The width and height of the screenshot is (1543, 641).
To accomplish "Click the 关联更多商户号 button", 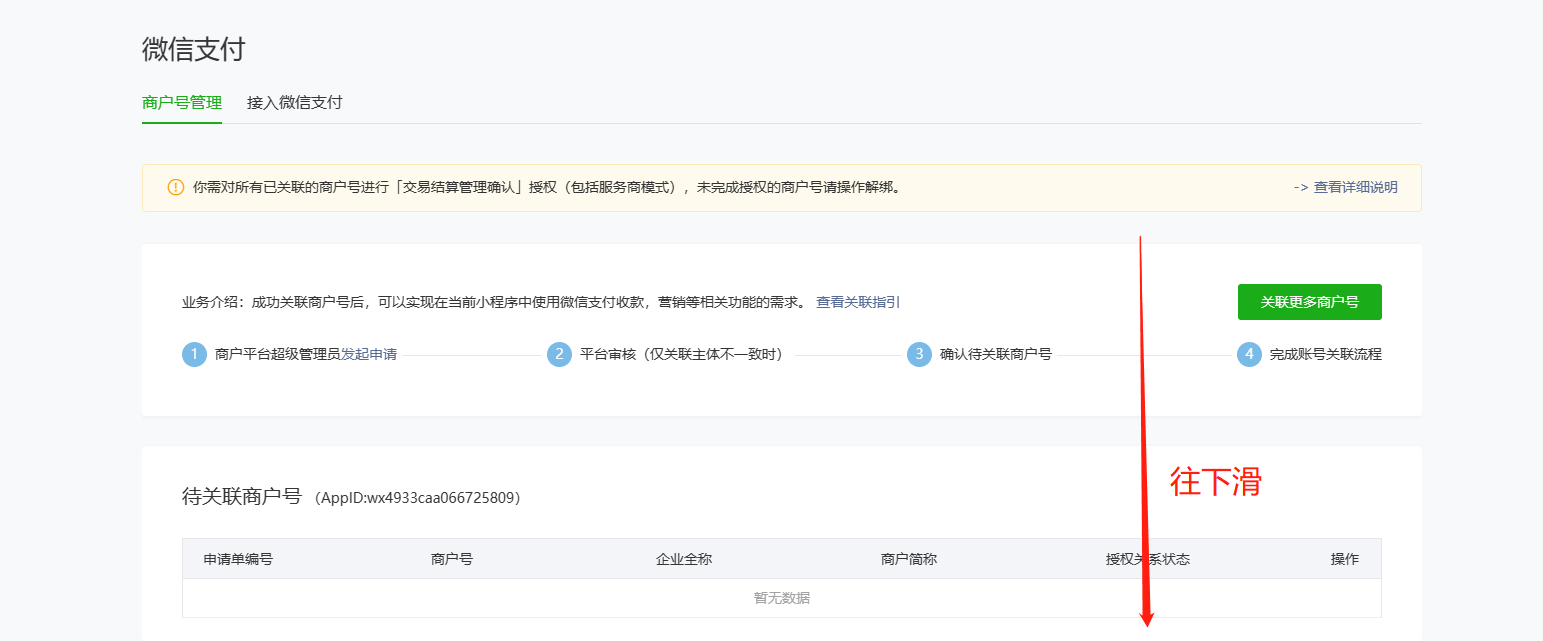I will click(1309, 302).
